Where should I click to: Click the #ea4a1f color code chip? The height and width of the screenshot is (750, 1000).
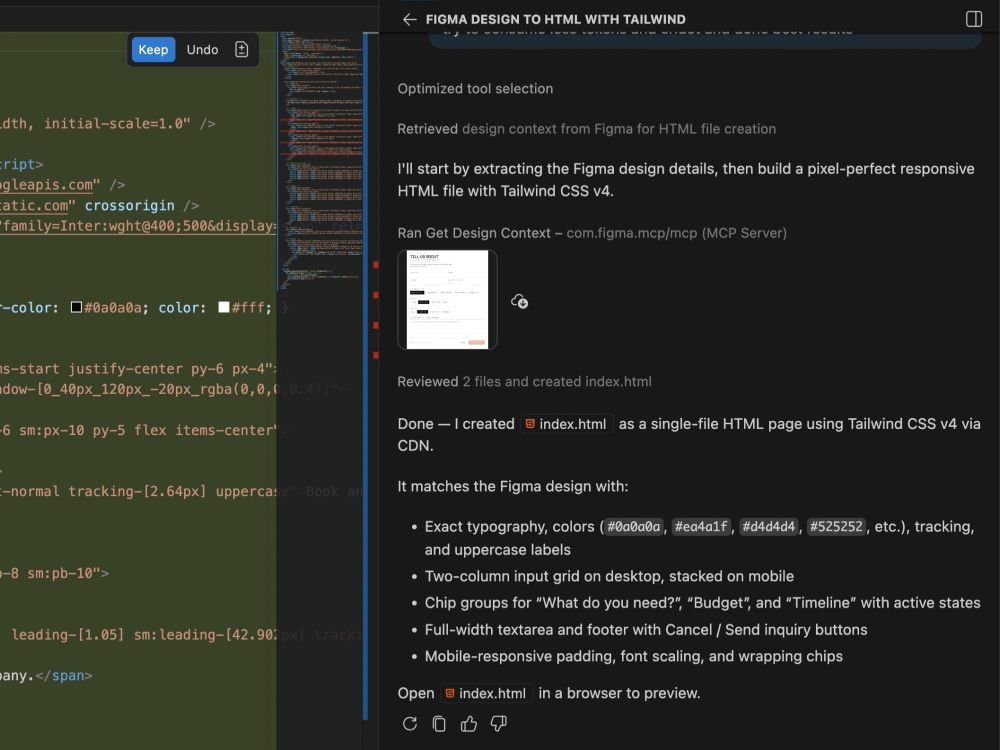pyautogui.click(x=701, y=527)
